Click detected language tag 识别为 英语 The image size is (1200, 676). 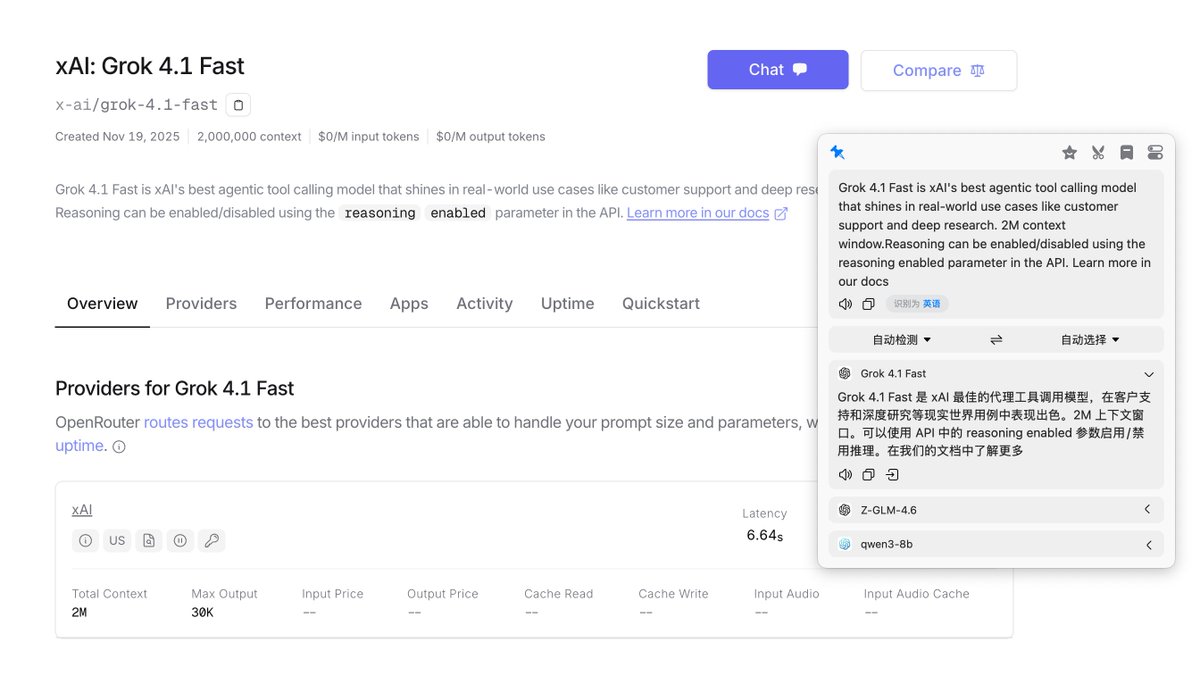pos(916,304)
